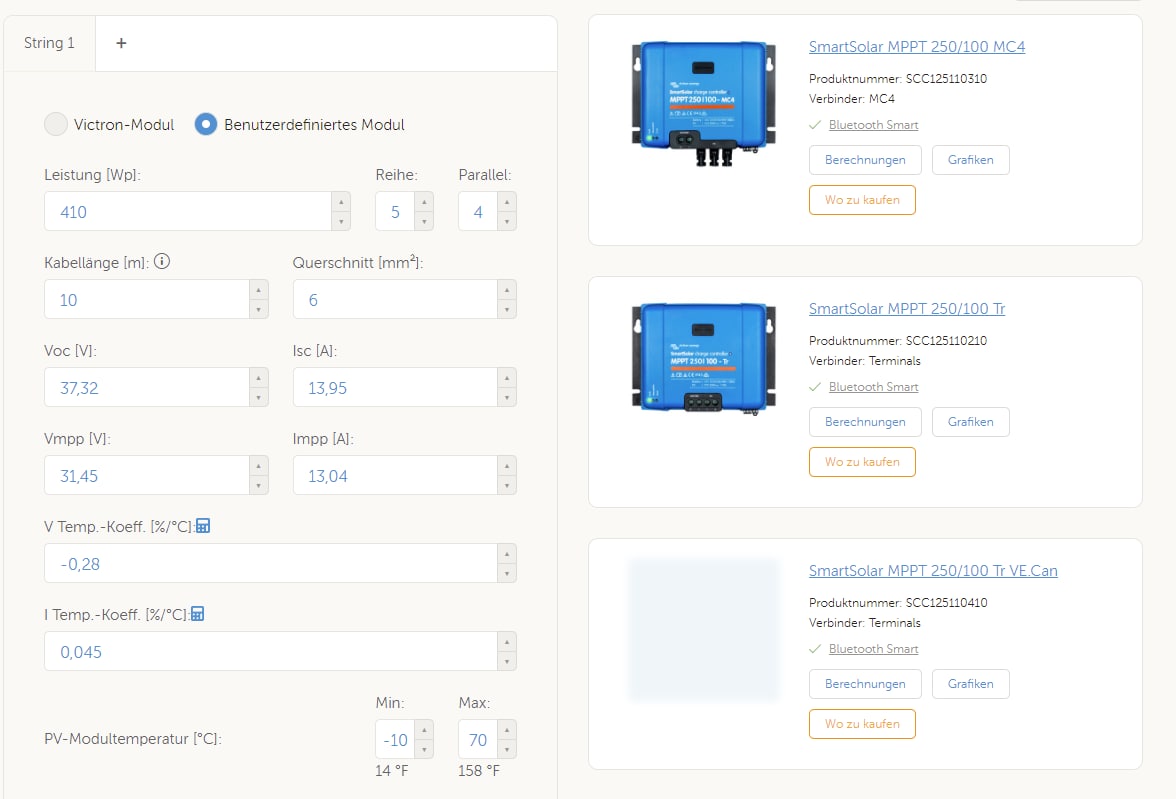Increase the Kabellänge value
1176x799 pixels.
tap(259, 290)
